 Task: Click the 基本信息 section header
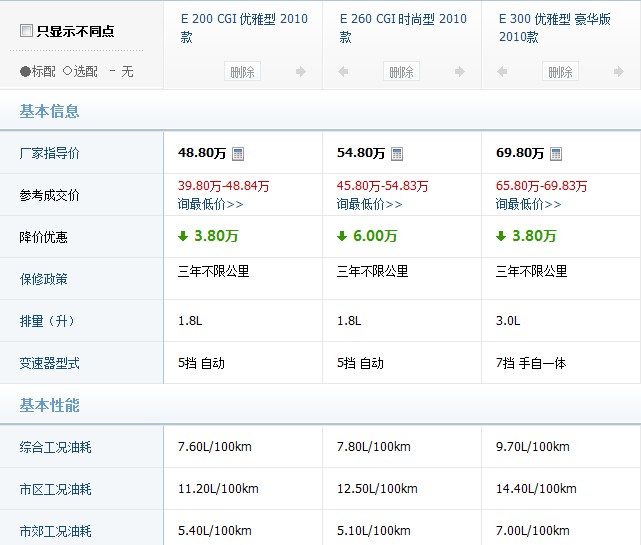(x=49, y=111)
